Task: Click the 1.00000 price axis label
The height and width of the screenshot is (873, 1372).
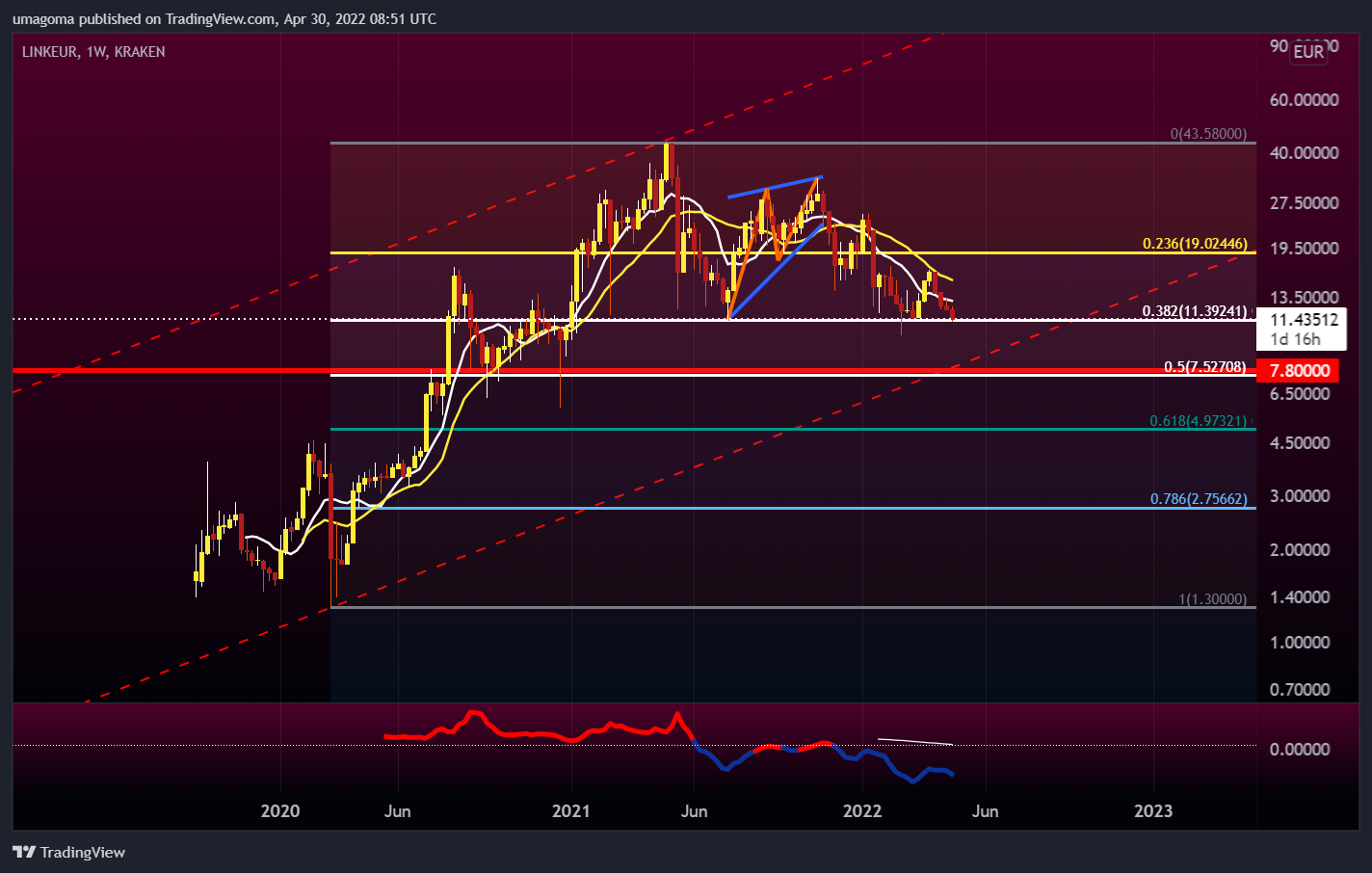Action: point(1300,643)
